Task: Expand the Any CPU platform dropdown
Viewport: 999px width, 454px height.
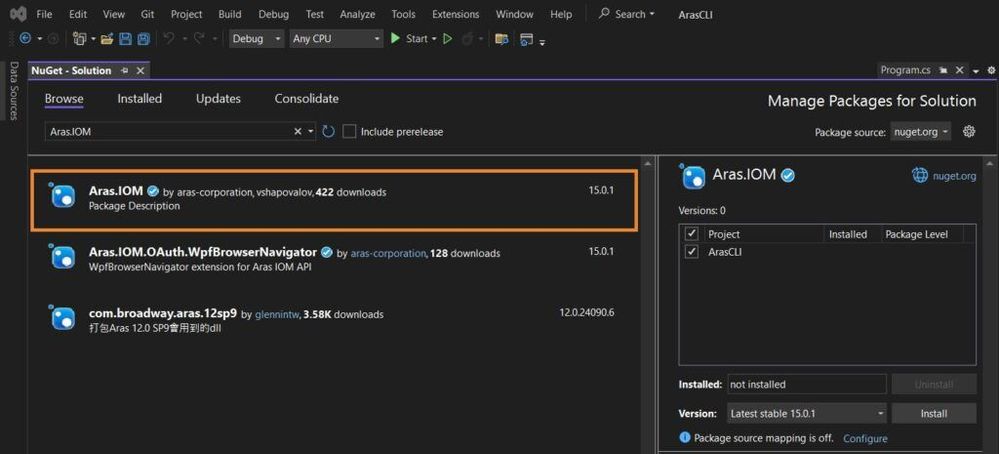Action: pyautogui.click(x=336, y=39)
